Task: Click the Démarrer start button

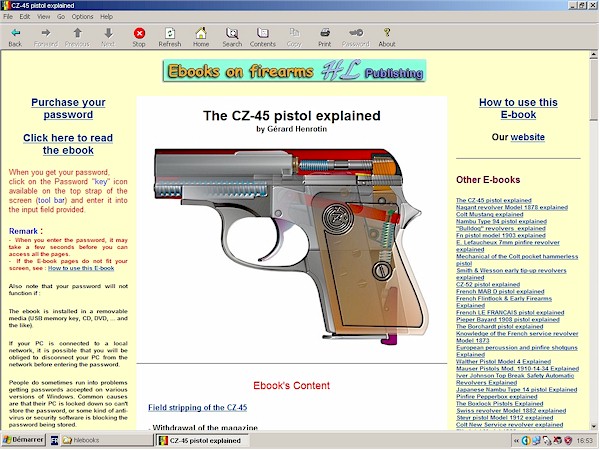Action: coord(23,440)
